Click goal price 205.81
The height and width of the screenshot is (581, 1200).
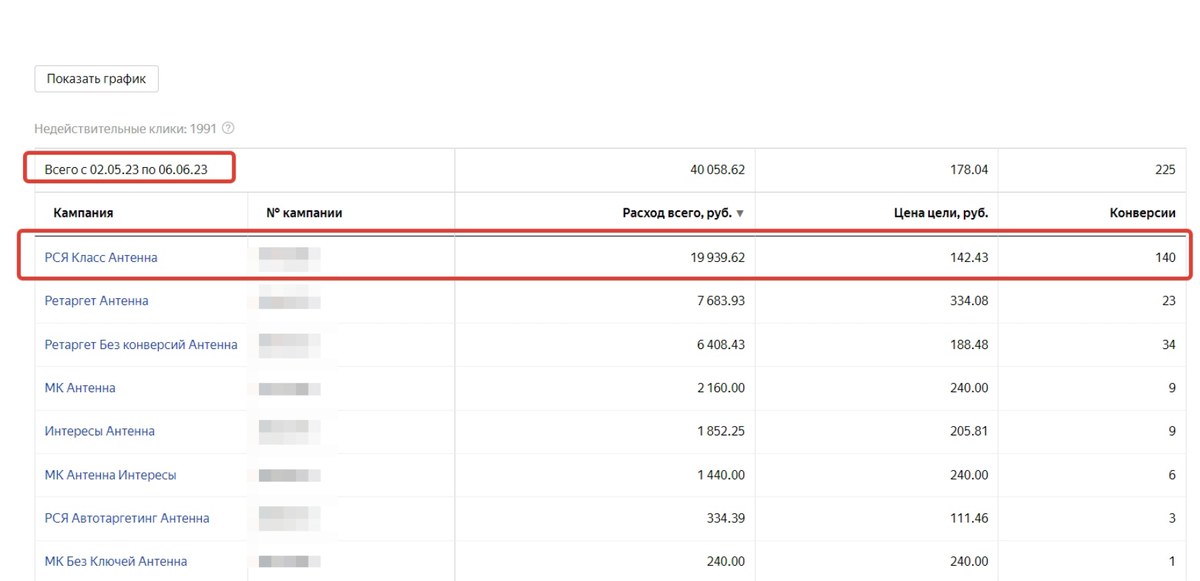tap(969, 431)
